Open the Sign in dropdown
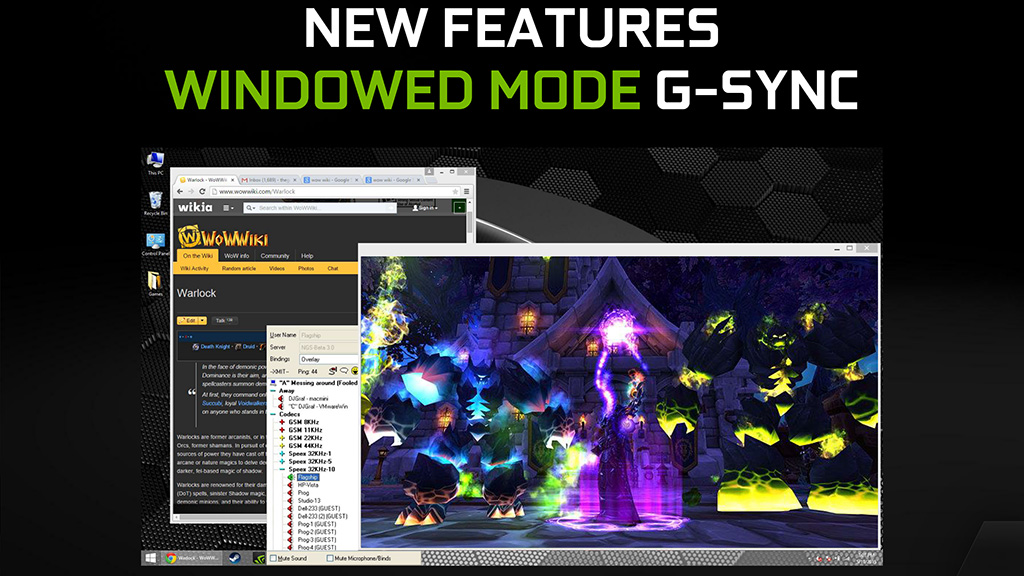 (x=425, y=208)
